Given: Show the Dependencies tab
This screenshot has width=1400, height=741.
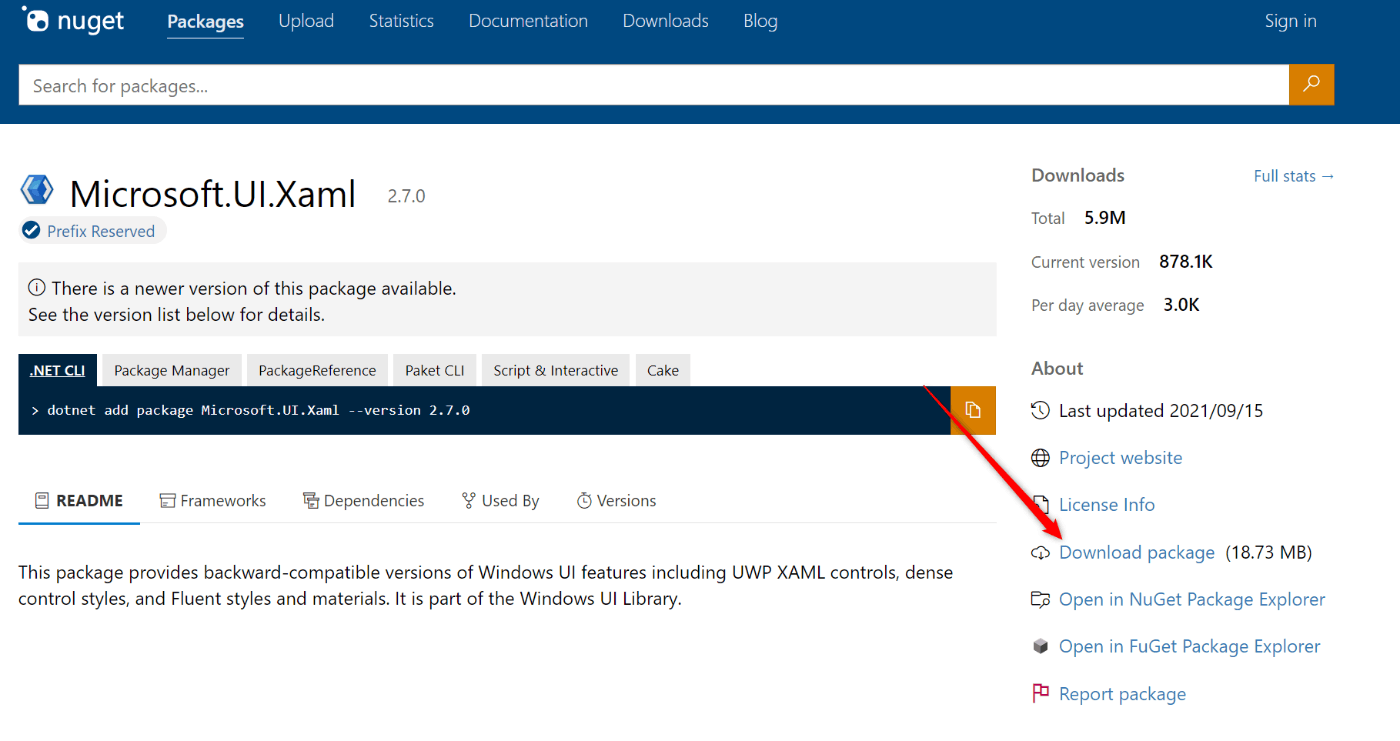Looking at the screenshot, I should pos(364,501).
